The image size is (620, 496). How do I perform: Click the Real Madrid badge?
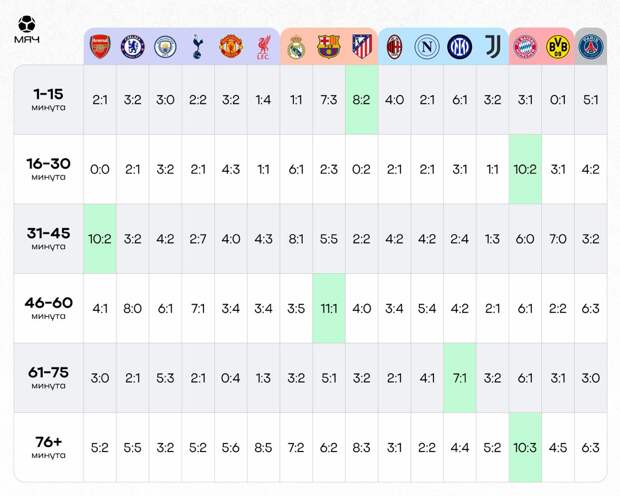click(x=296, y=46)
